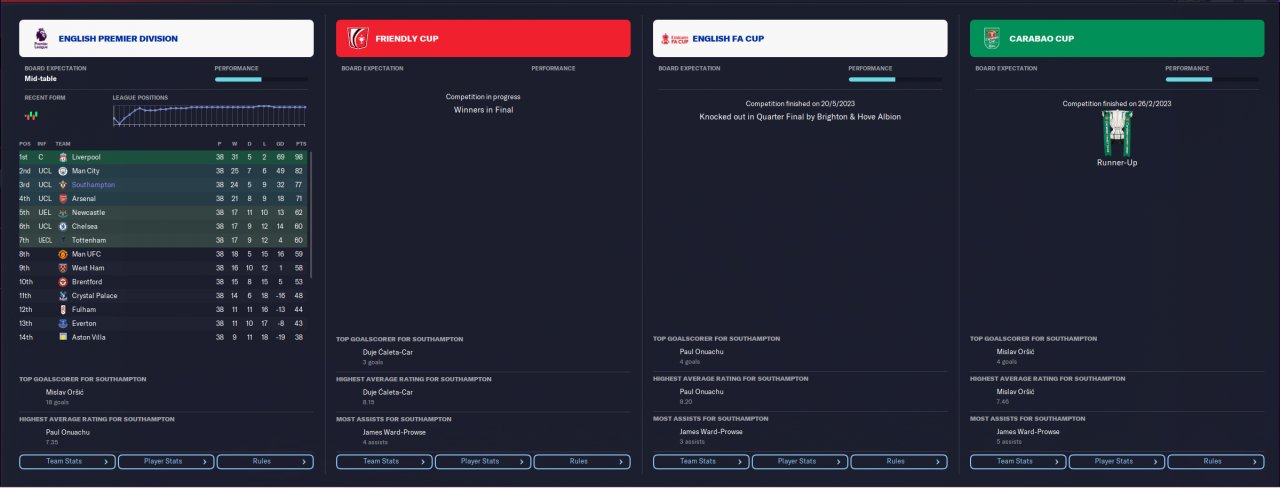Click the Arsenal club badge
Viewport: 1280px width, 488px height.
(62, 199)
